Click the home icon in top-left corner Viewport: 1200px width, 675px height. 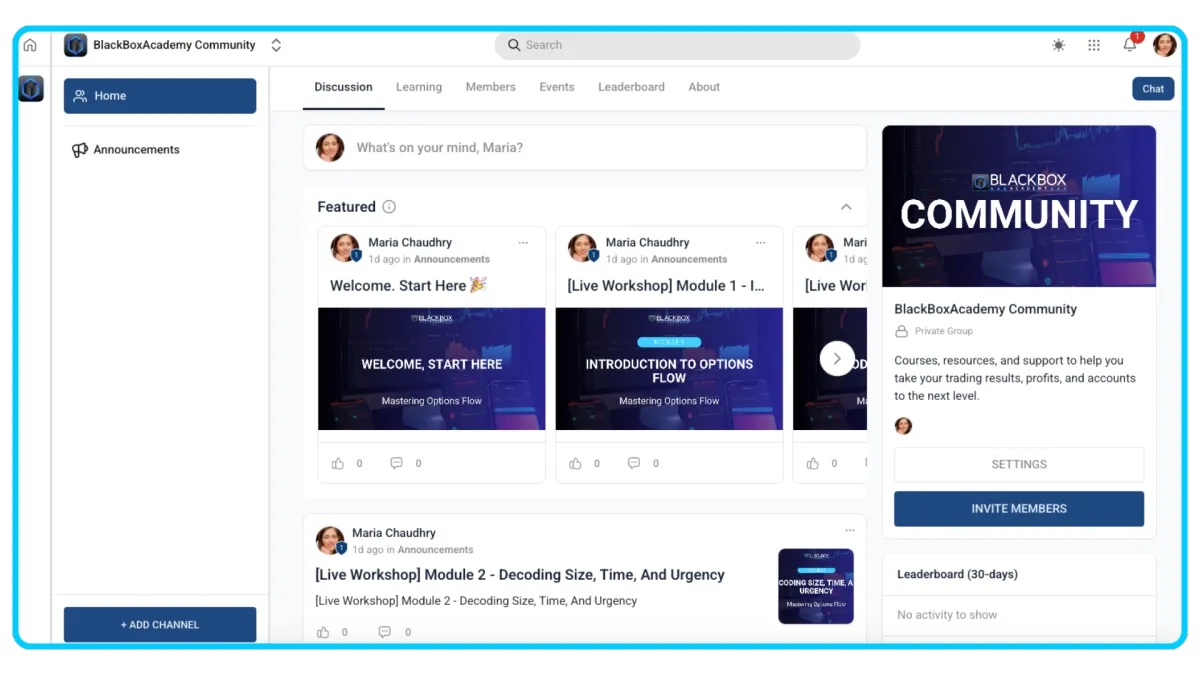30,45
